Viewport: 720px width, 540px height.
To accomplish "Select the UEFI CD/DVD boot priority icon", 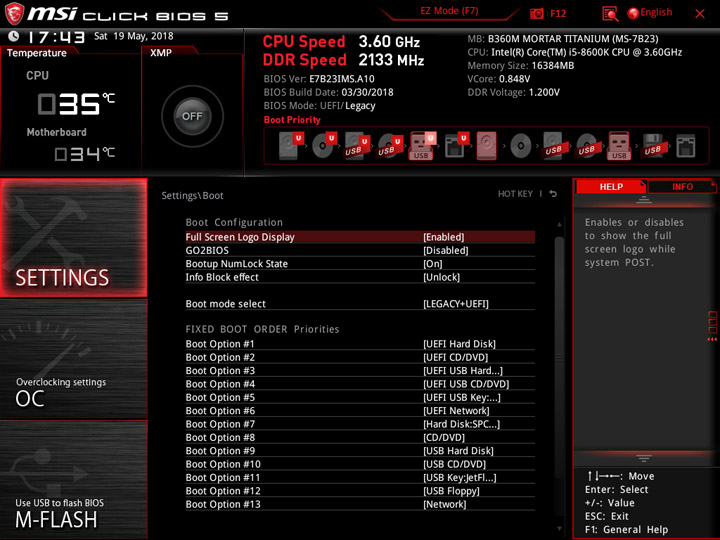I will 324,146.
